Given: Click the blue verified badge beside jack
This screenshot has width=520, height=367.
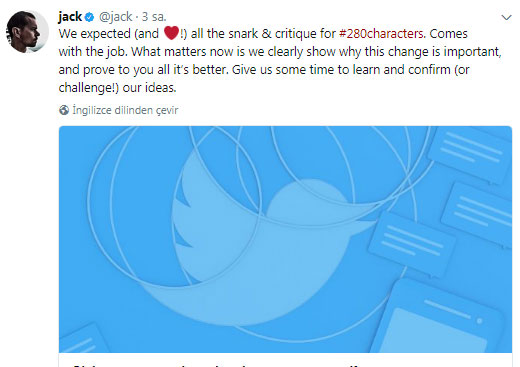Looking at the screenshot, I should click(x=89, y=17).
